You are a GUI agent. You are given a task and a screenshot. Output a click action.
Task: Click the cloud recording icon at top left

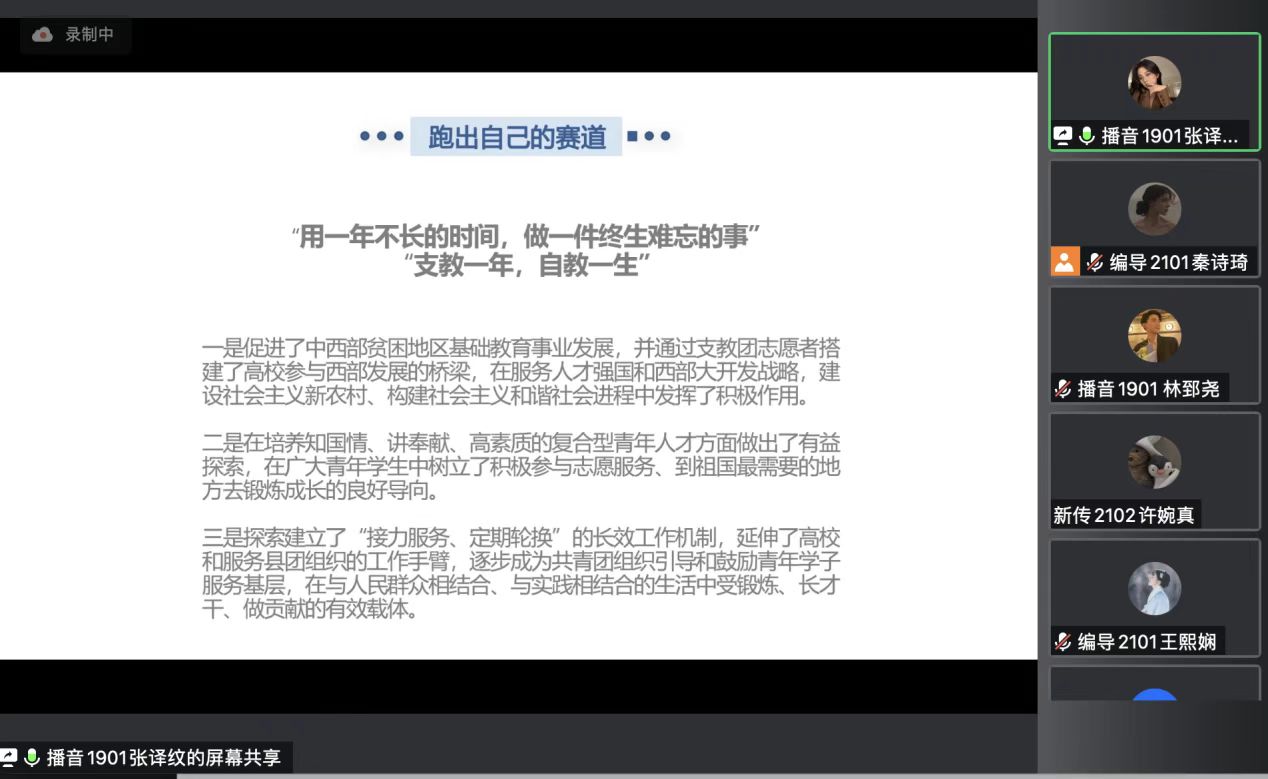[x=42, y=35]
